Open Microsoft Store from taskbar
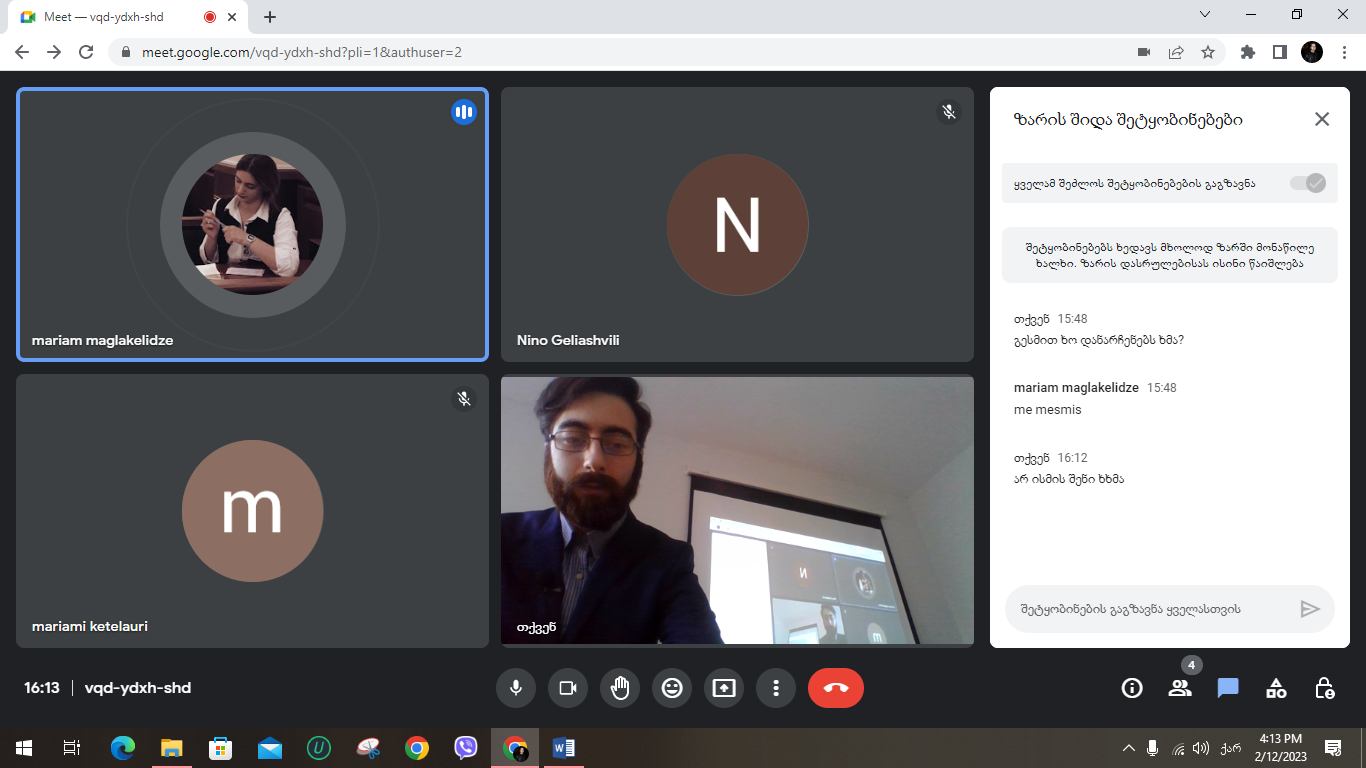The width and height of the screenshot is (1366, 768). 221,748
